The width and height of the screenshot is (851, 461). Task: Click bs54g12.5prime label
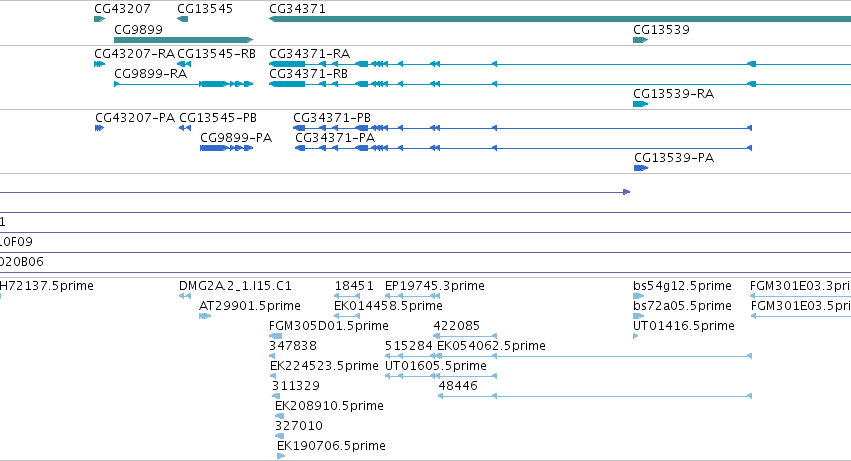[682, 286]
